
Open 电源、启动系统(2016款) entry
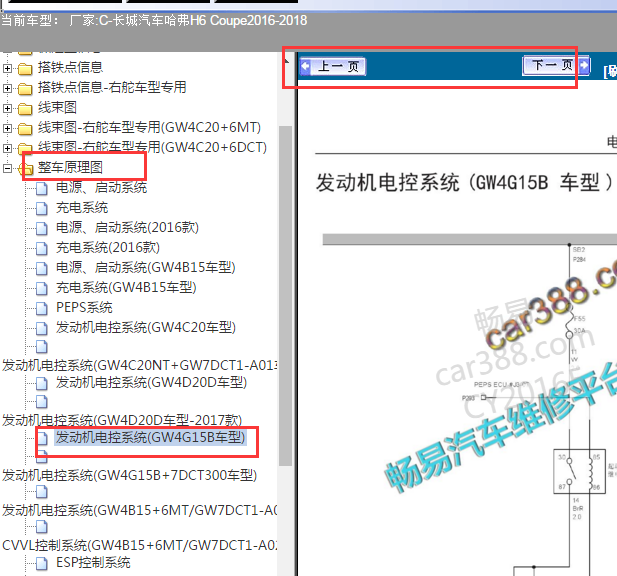pos(127,227)
